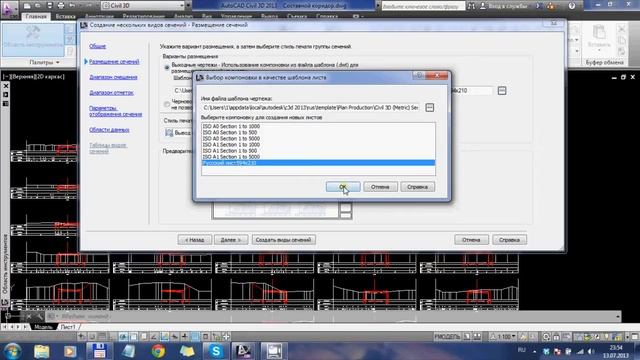This screenshot has height=360, width=640.
Task: Open Области данных page in wizard
Action: pyautogui.click(x=109, y=130)
